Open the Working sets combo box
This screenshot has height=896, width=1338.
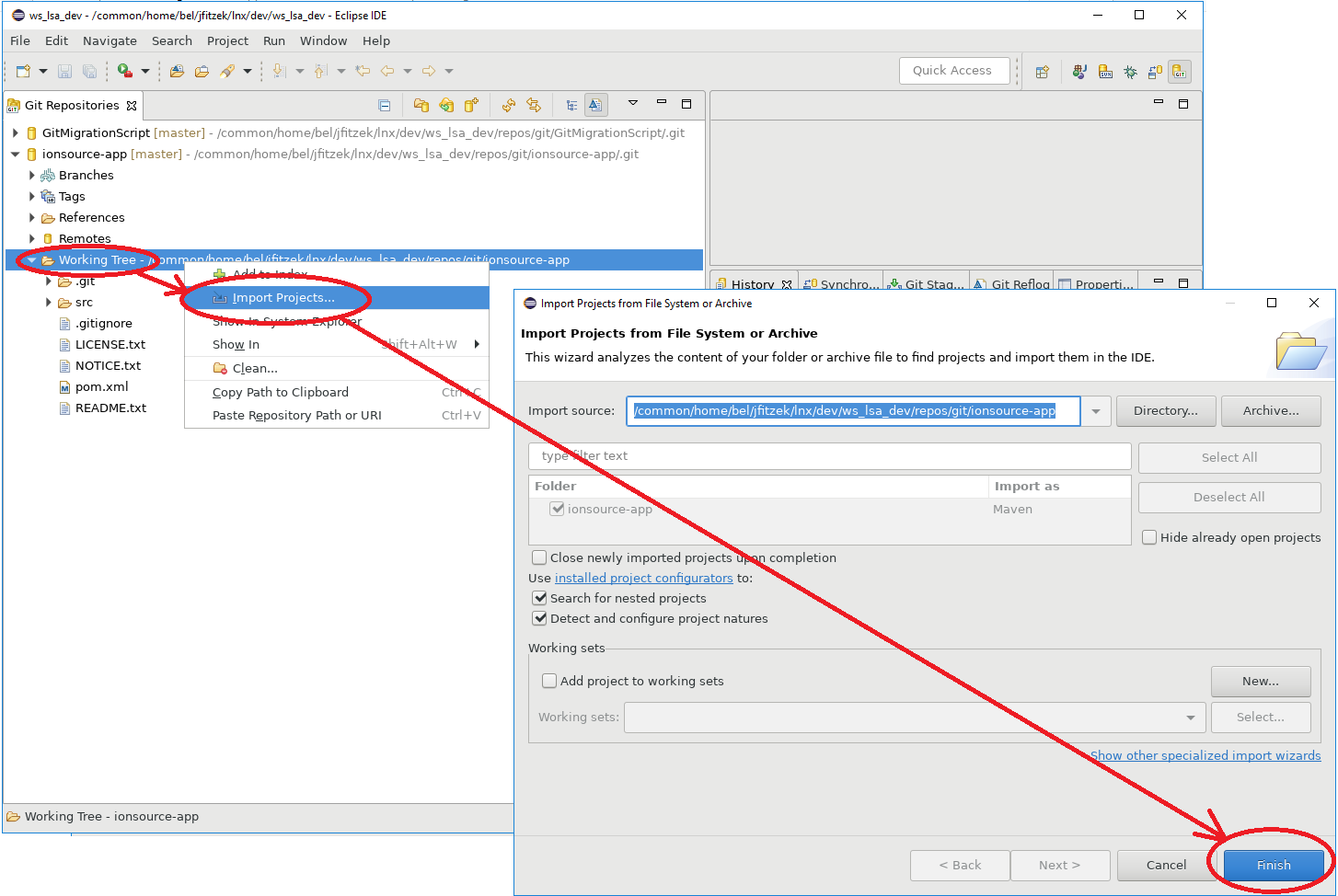coord(915,718)
